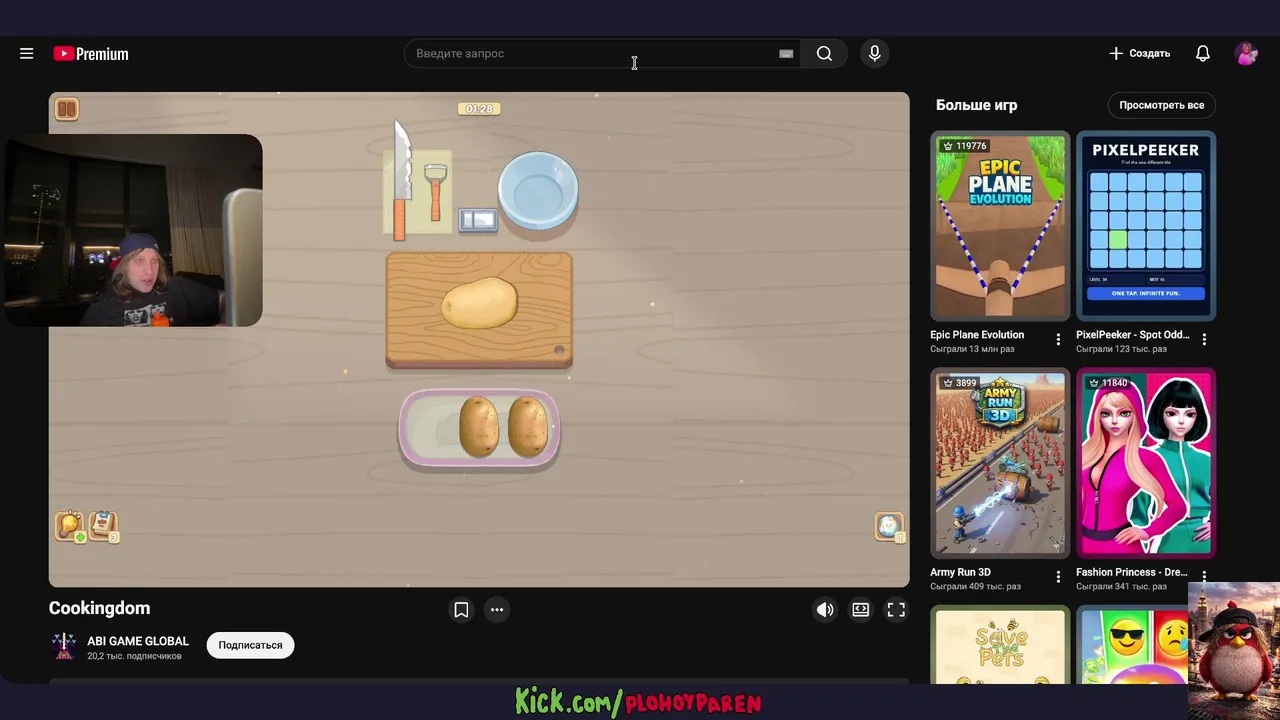Open the on-screen keyboard icon in search
Image resolution: width=1280 pixels, height=720 pixels.
pyautogui.click(x=786, y=54)
